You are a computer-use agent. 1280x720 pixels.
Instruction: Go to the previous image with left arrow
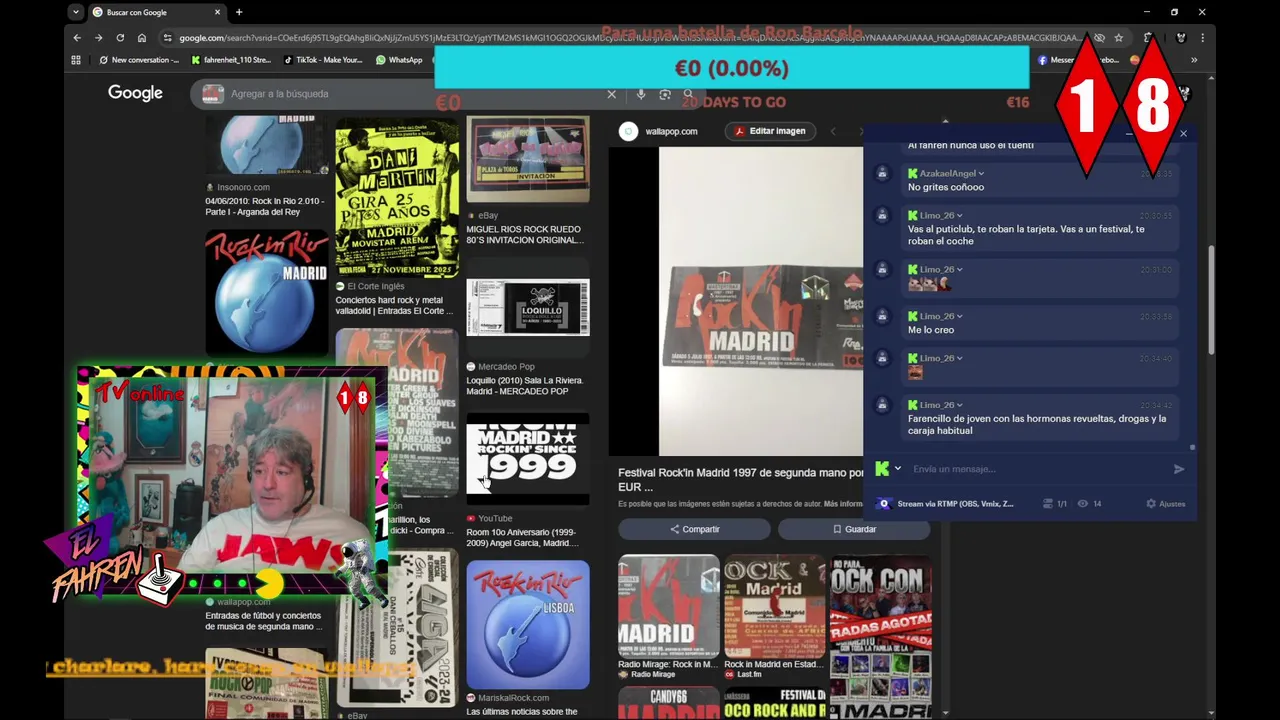point(832,131)
